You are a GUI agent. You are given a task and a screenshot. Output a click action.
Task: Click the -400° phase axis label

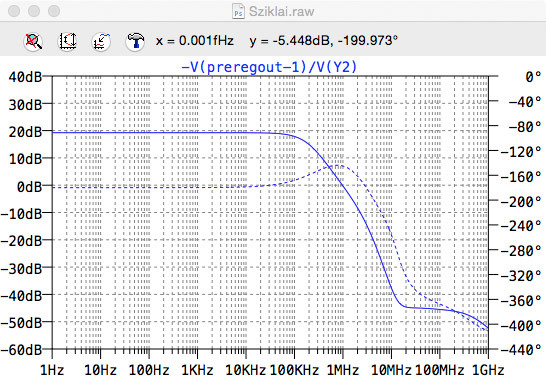click(x=521, y=326)
